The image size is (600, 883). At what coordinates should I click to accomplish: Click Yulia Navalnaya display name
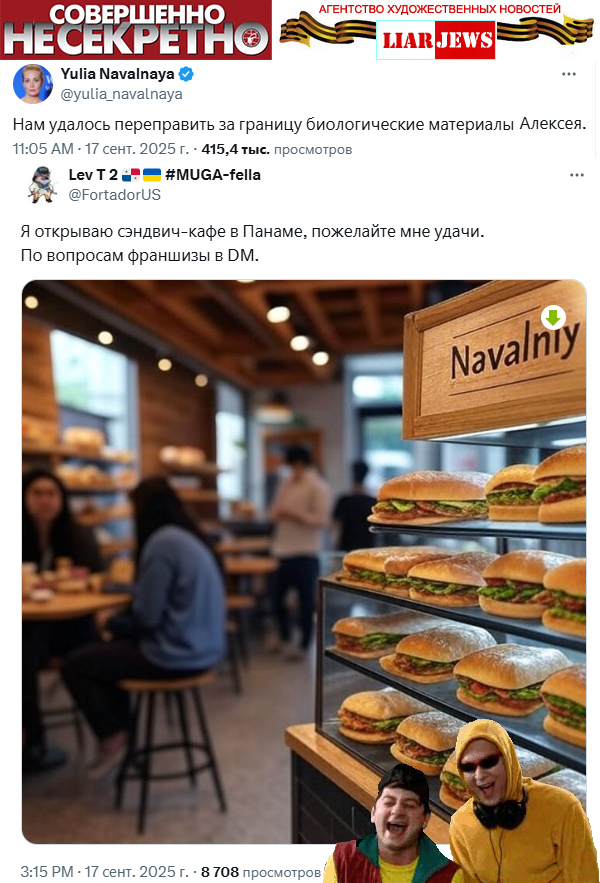pos(117,74)
